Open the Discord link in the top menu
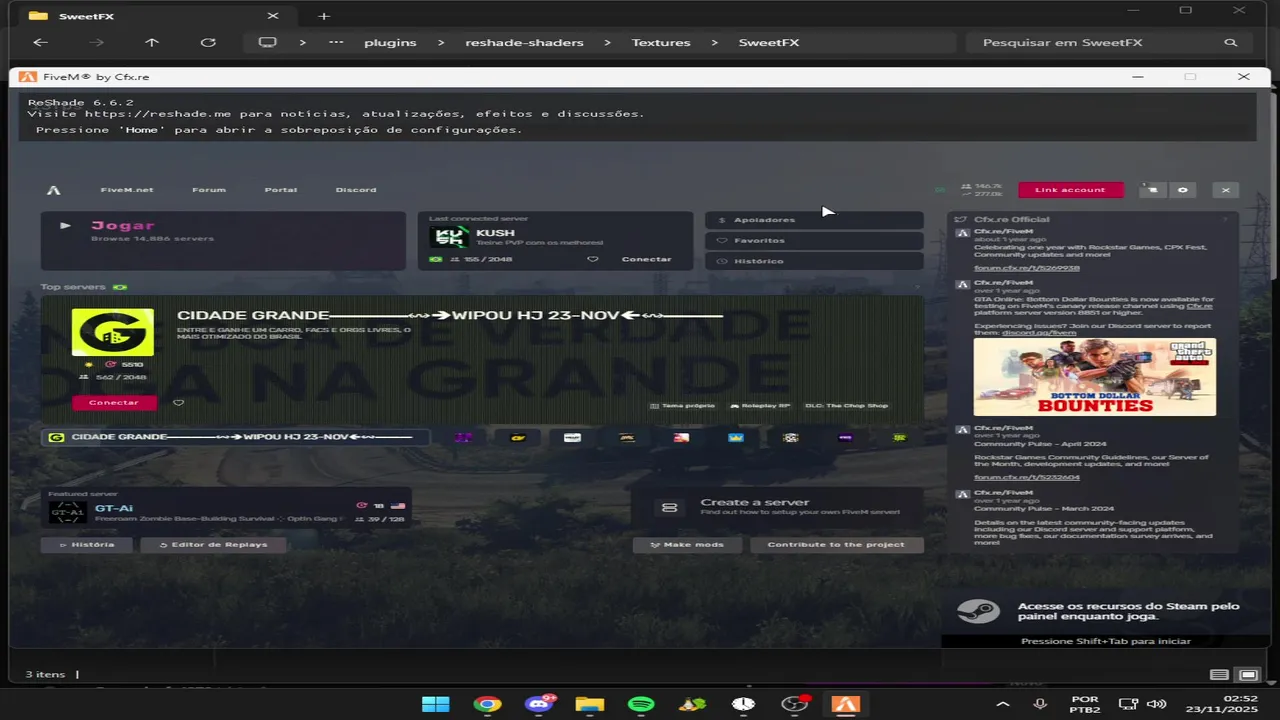 pos(356,190)
